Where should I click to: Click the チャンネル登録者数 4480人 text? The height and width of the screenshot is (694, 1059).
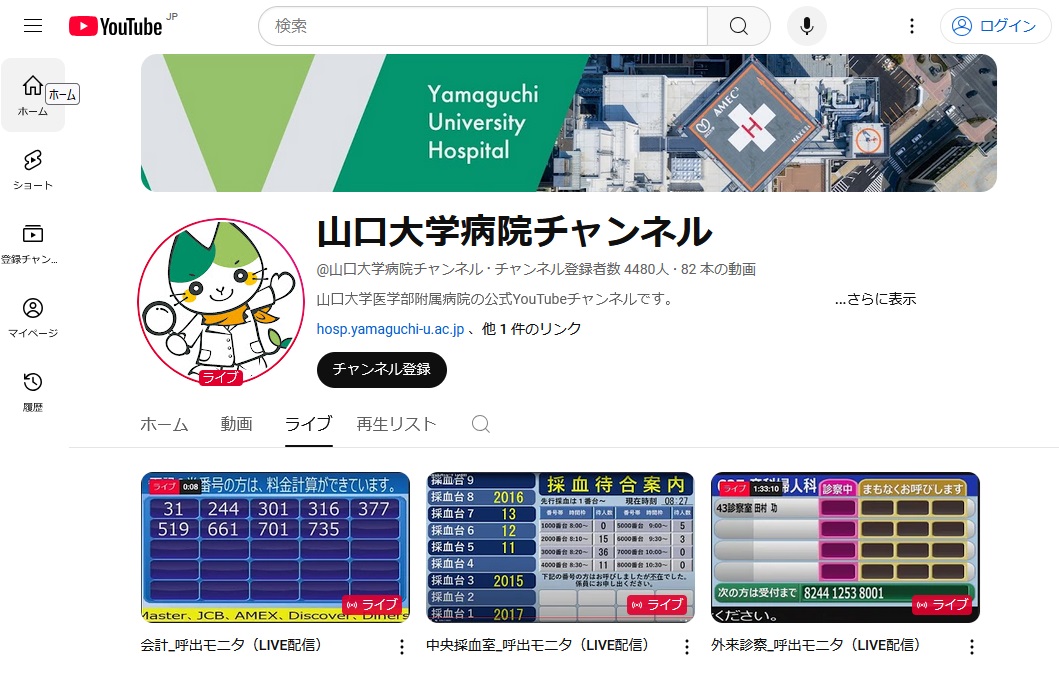click(582, 269)
